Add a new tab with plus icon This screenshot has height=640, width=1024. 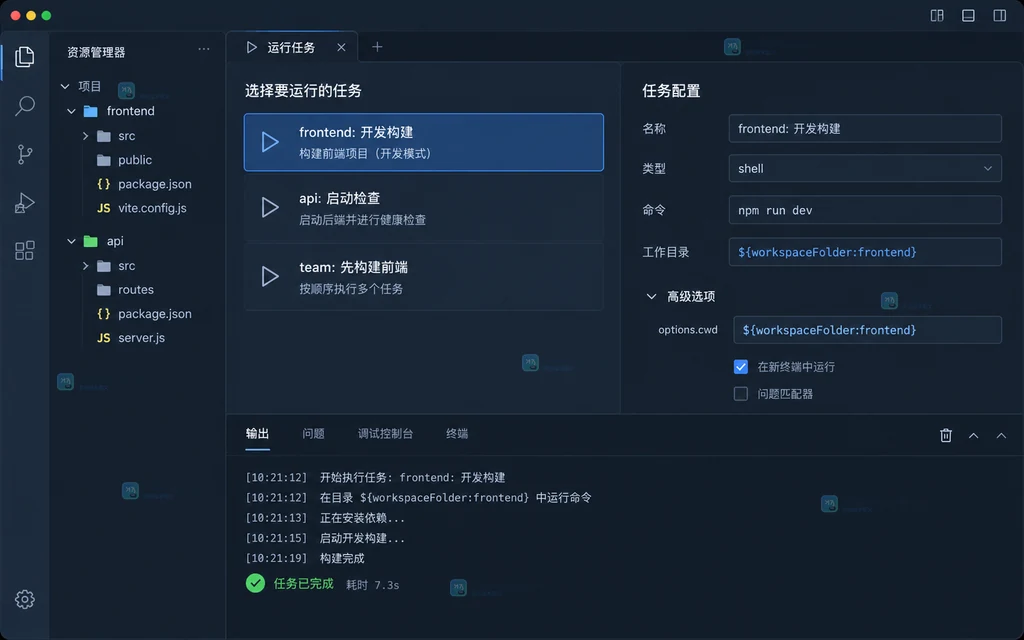377,47
